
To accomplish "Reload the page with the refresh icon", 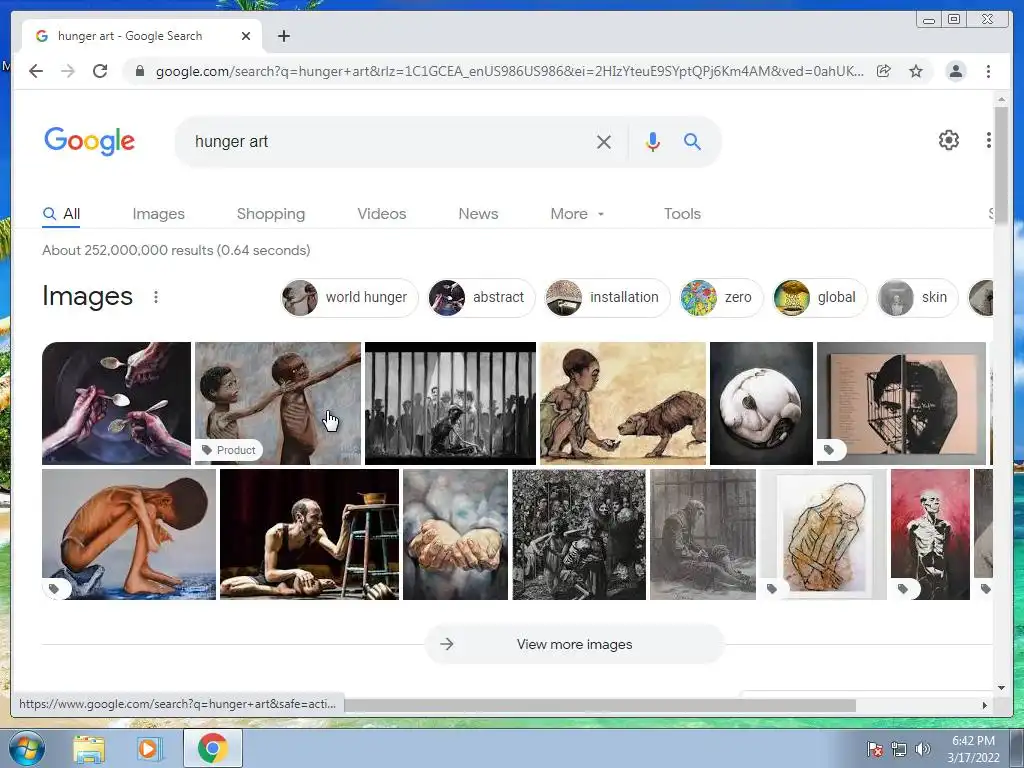I will tap(100, 71).
